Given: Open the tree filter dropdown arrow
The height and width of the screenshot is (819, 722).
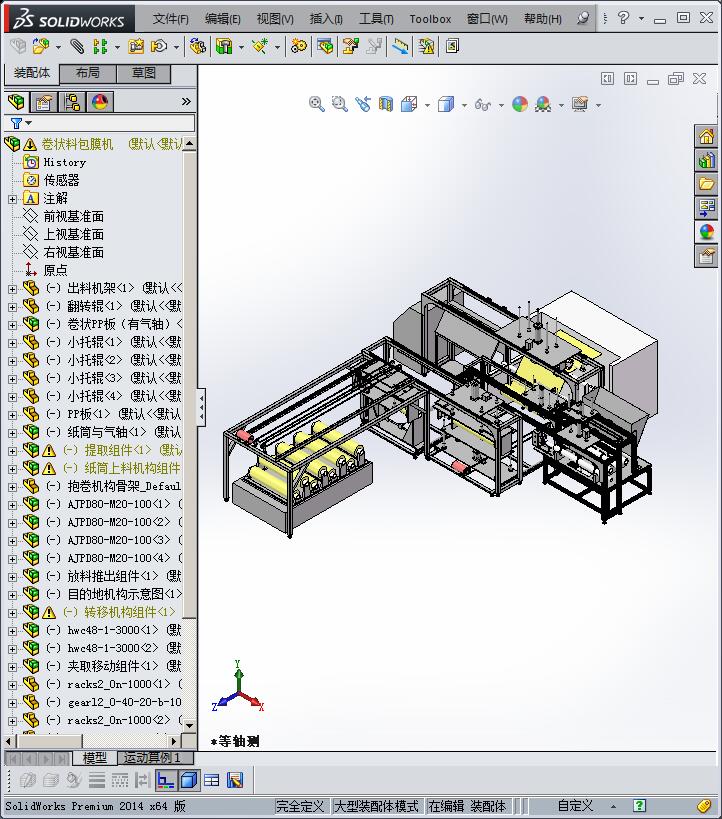Looking at the screenshot, I should (x=29, y=123).
